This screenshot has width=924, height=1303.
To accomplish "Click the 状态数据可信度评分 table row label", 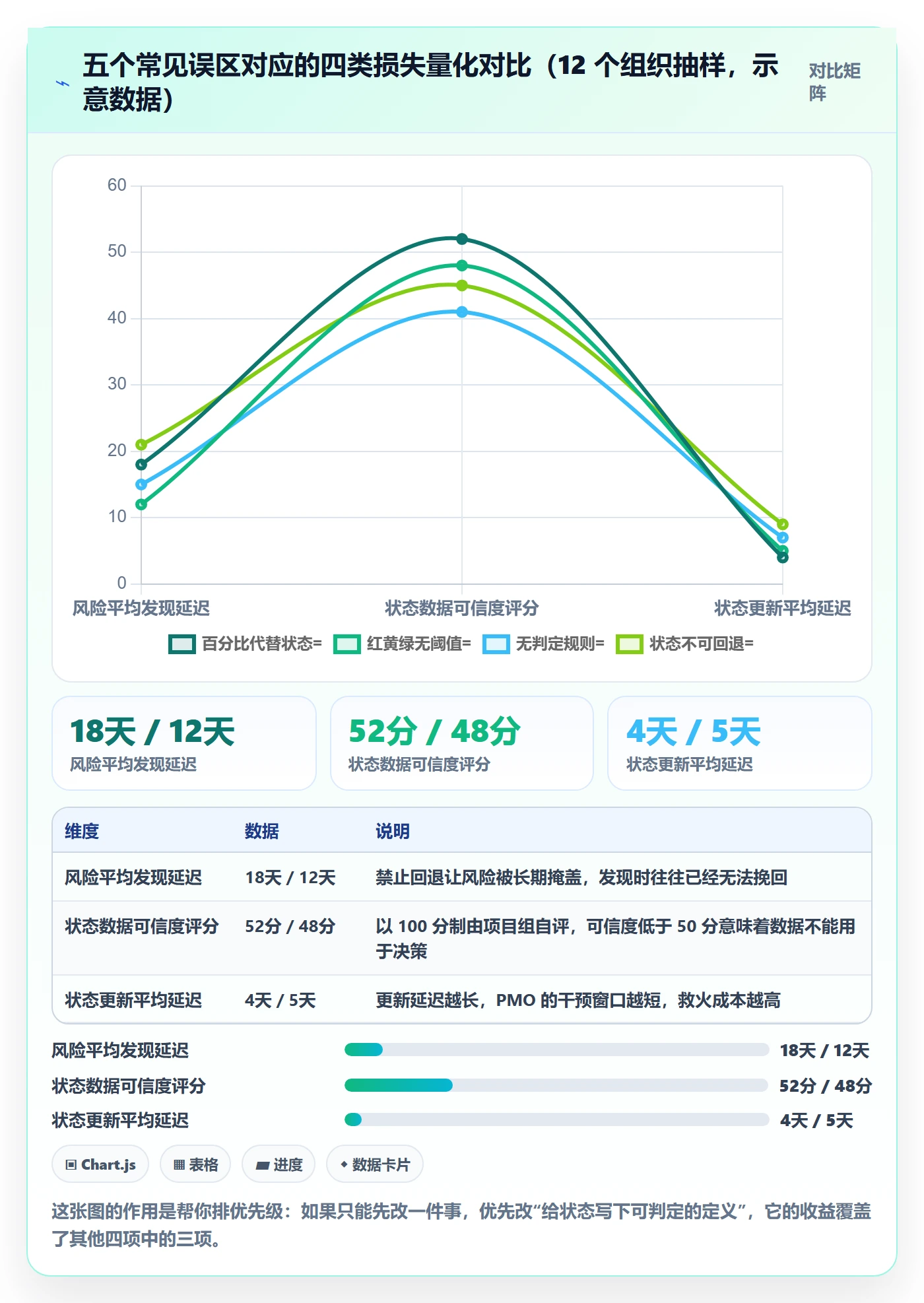I will pyautogui.click(x=142, y=926).
